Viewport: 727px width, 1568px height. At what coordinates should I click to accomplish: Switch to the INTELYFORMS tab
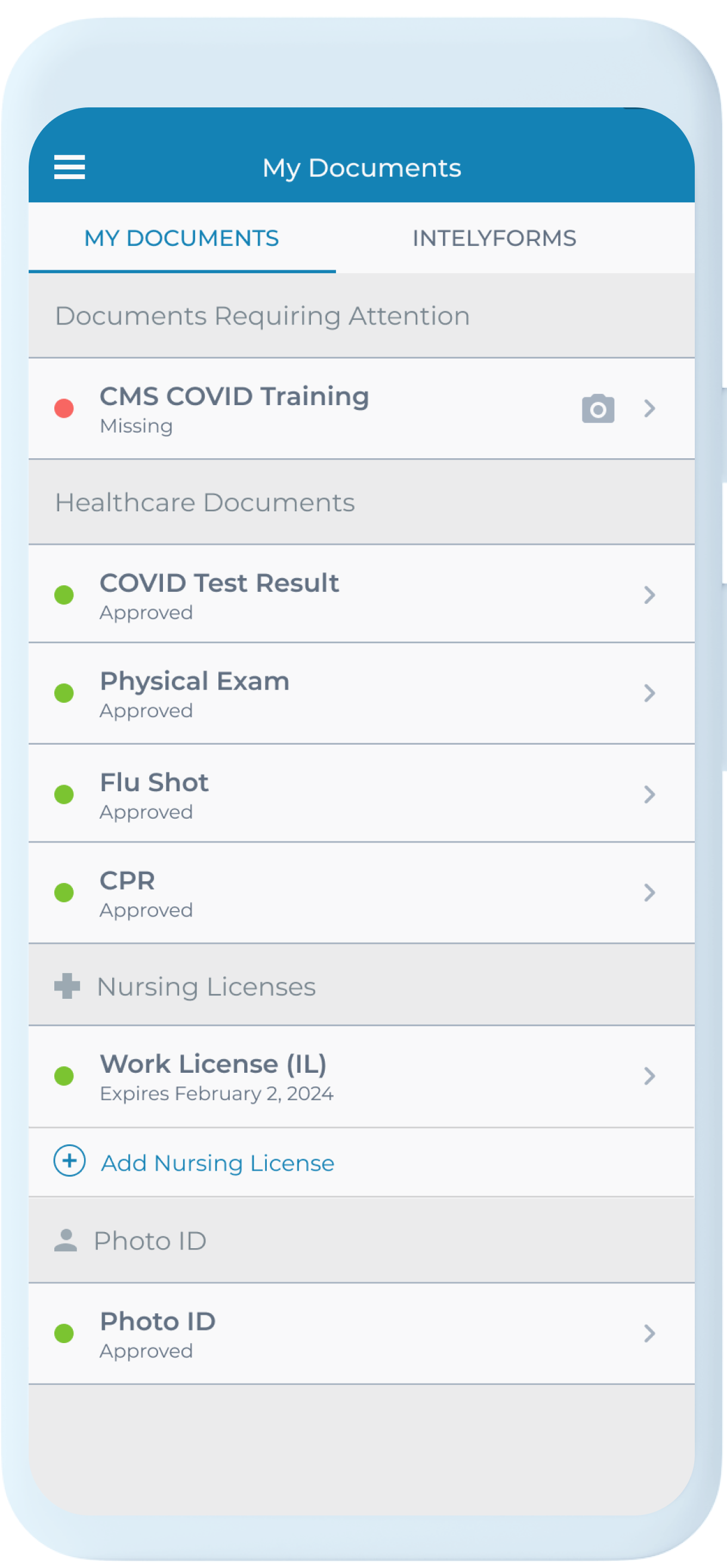click(494, 238)
